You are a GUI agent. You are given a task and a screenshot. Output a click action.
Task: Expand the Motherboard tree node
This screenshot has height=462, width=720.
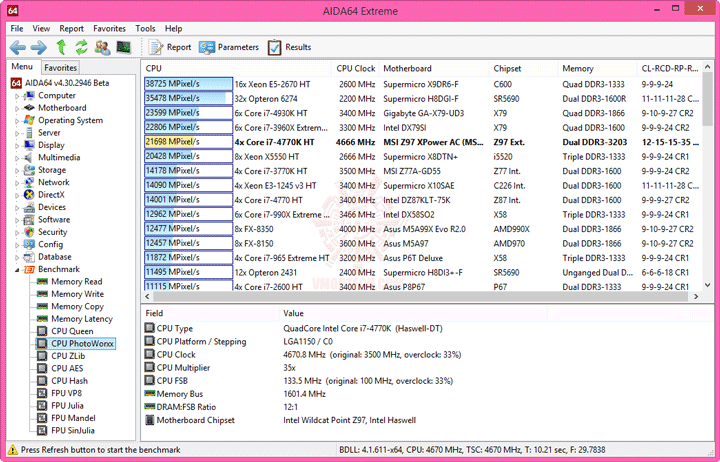coord(17,108)
